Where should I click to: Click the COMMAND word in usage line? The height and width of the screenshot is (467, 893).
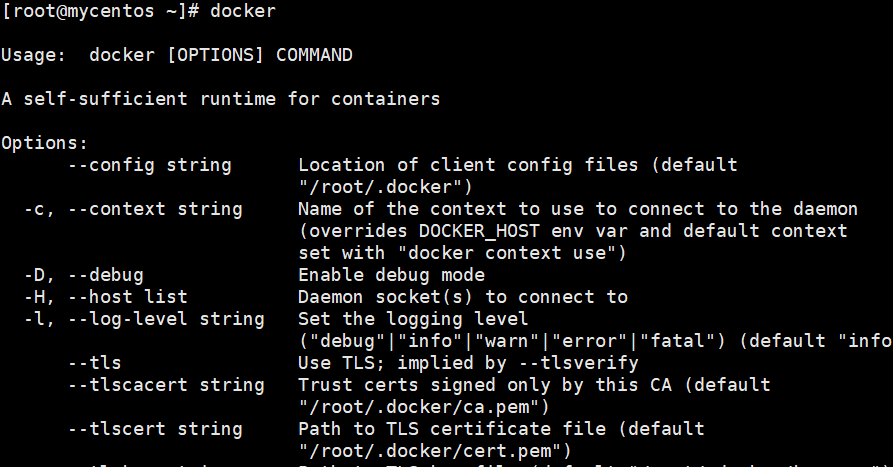click(x=314, y=55)
